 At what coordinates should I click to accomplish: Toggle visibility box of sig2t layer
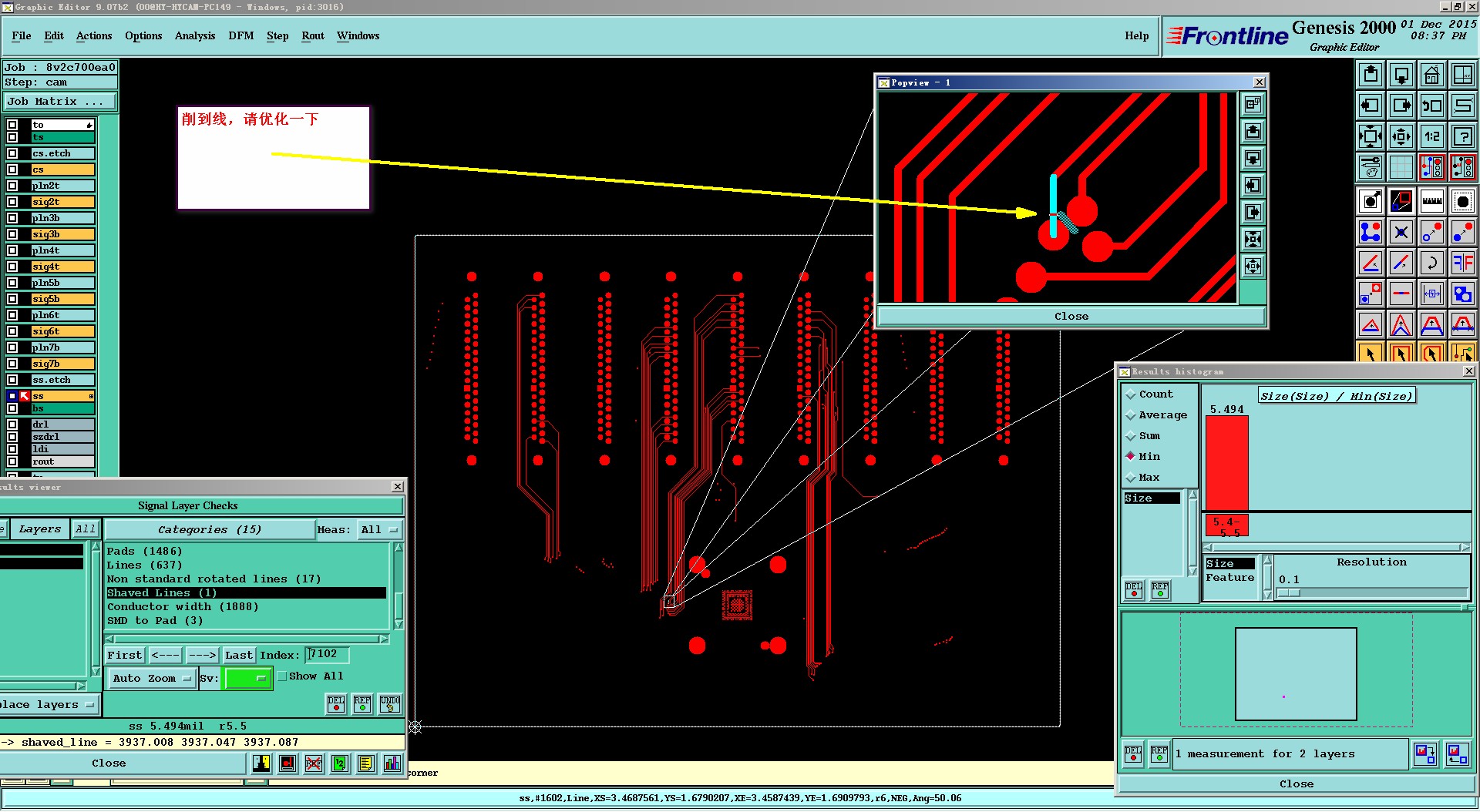click(x=12, y=202)
